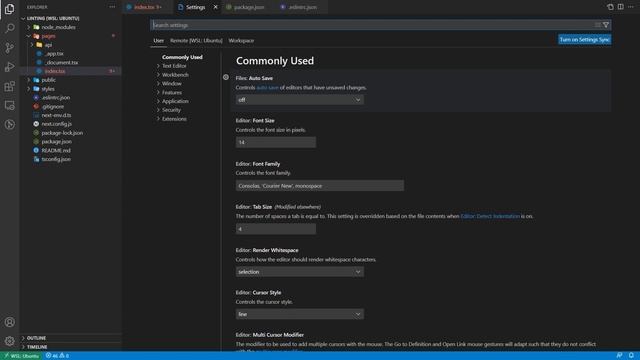Open _app.tsx in the explorer
Viewport: 640px width, 360px height.
(54, 54)
